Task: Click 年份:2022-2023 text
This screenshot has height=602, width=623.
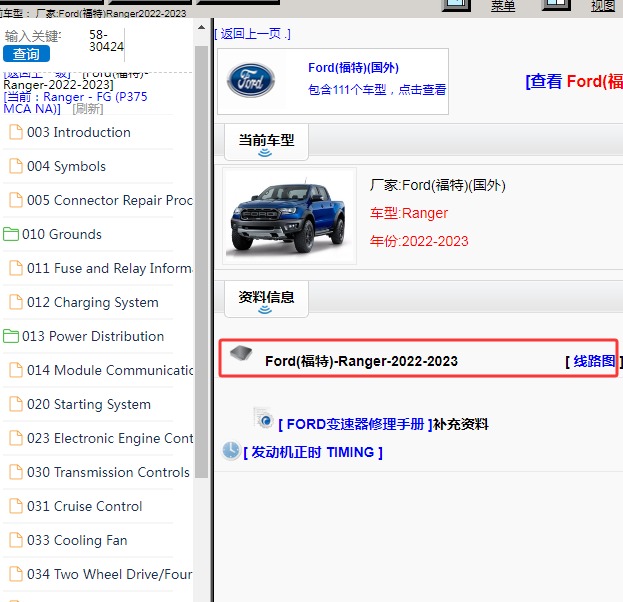Action: (x=419, y=241)
